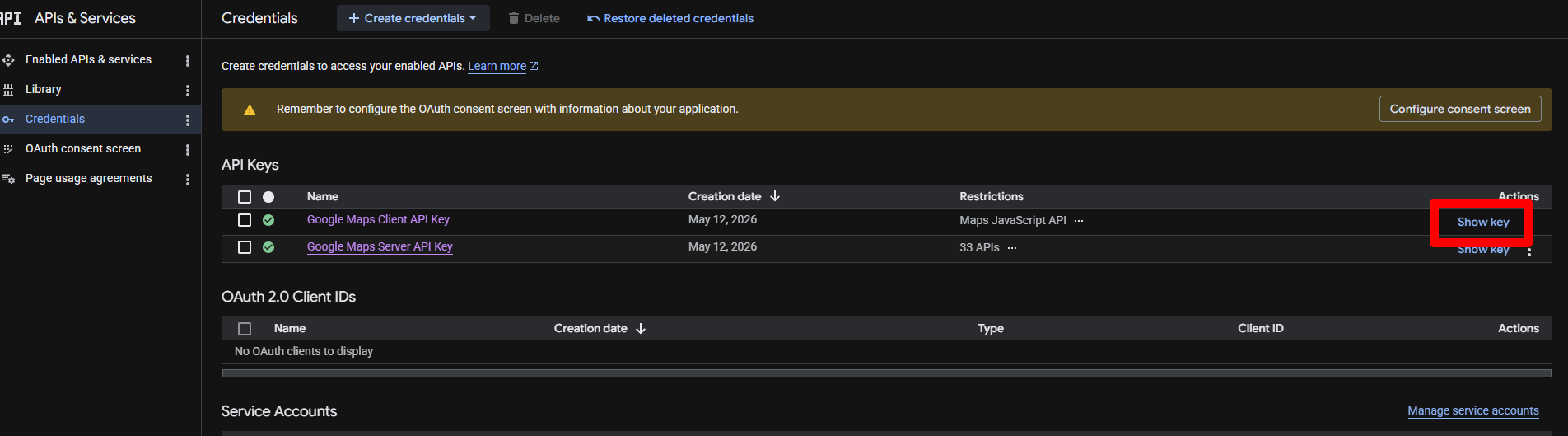Click the 'OAuth 2.0 Client IDs' heading
The width and height of the screenshot is (1568, 436).
288,297
